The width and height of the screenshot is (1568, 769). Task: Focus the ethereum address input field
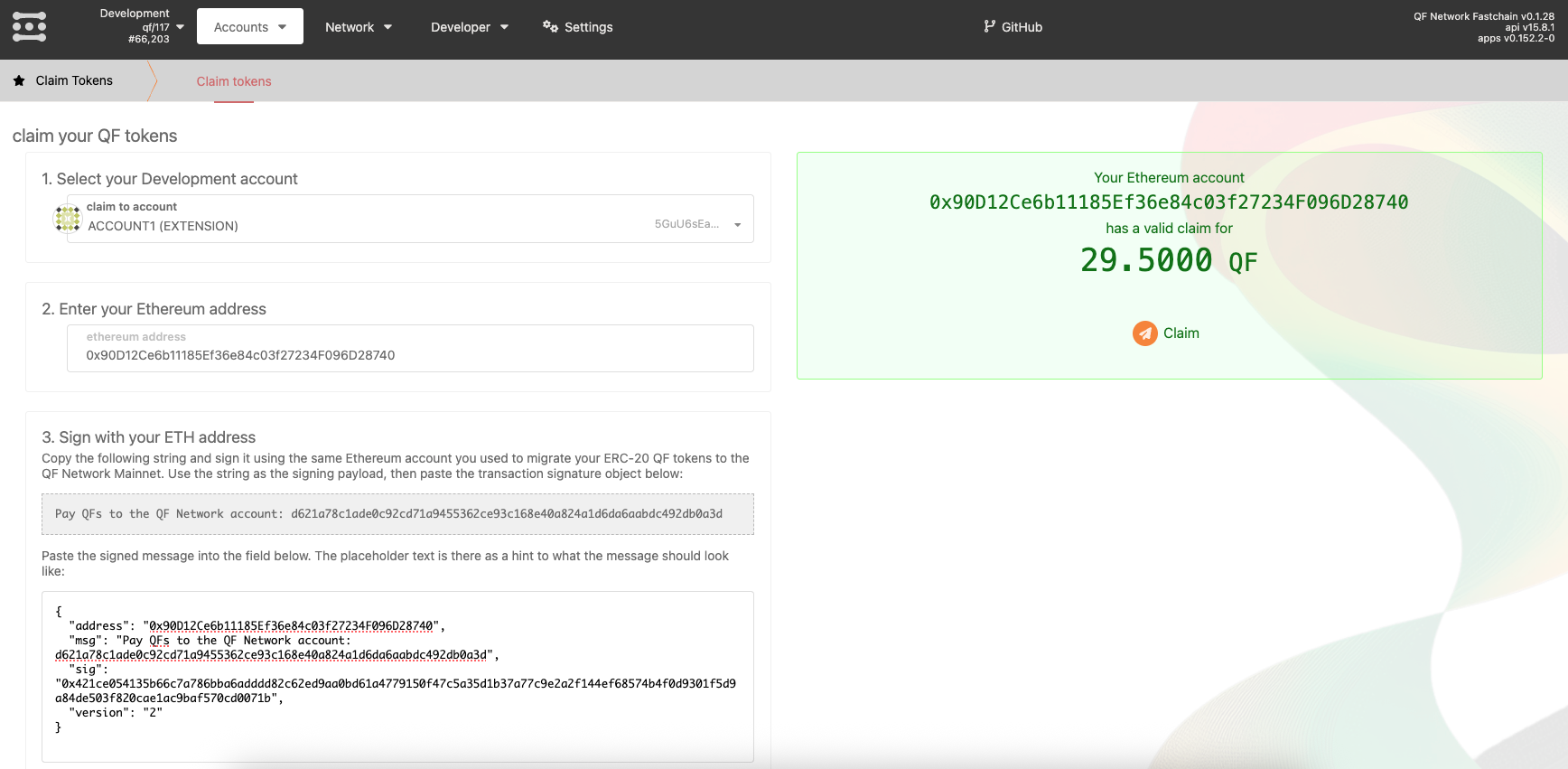(410, 355)
